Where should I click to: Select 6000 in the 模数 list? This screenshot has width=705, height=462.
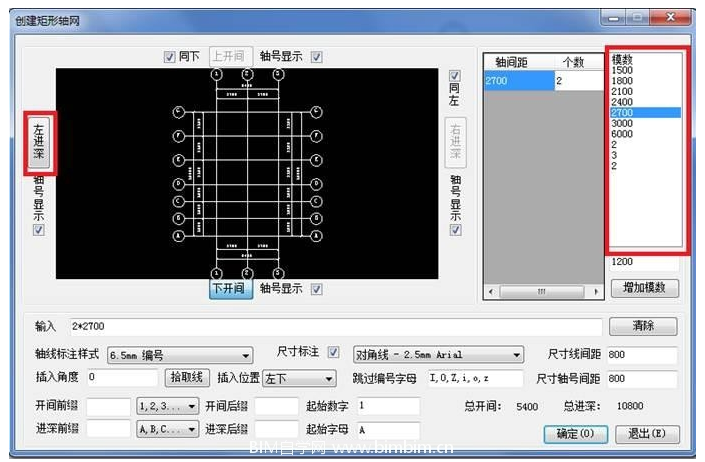[x=645, y=134]
